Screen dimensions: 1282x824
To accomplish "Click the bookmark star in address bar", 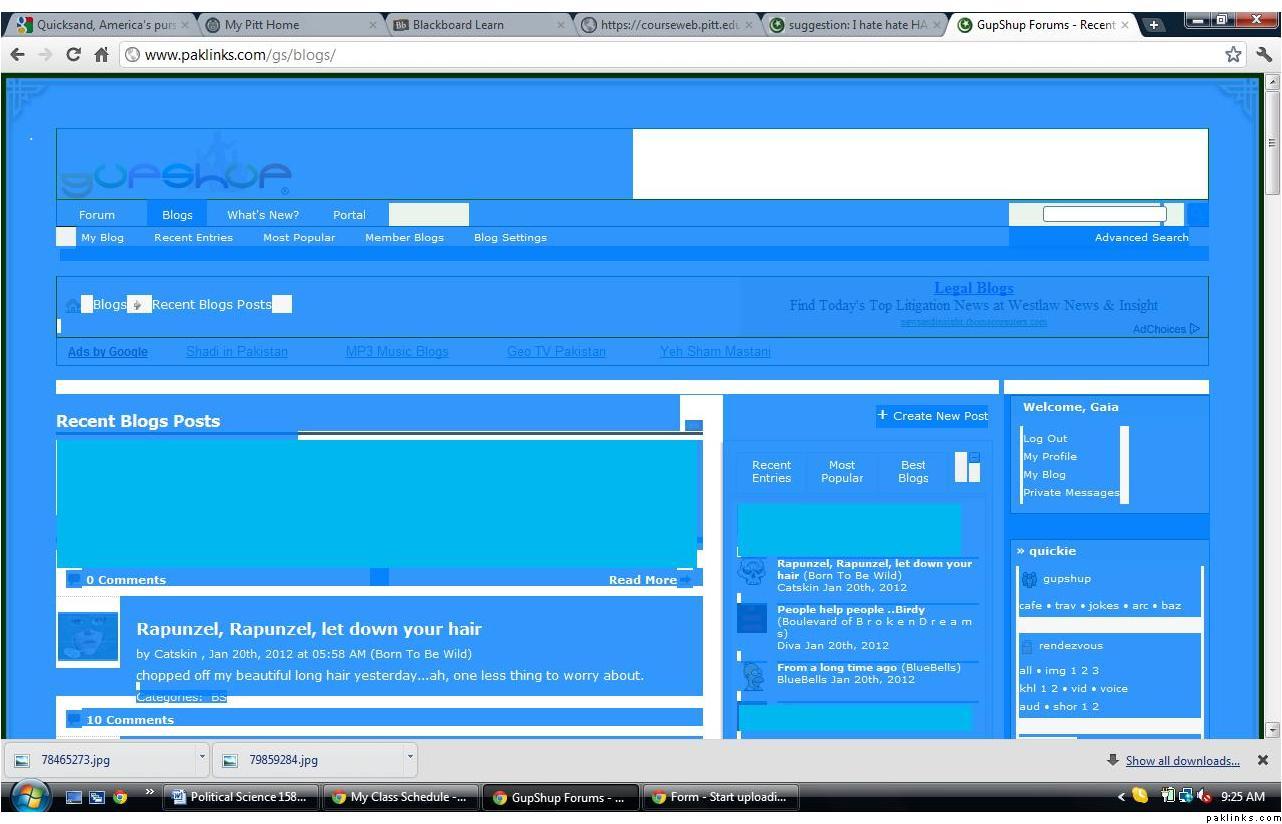I will (x=1233, y=55).
